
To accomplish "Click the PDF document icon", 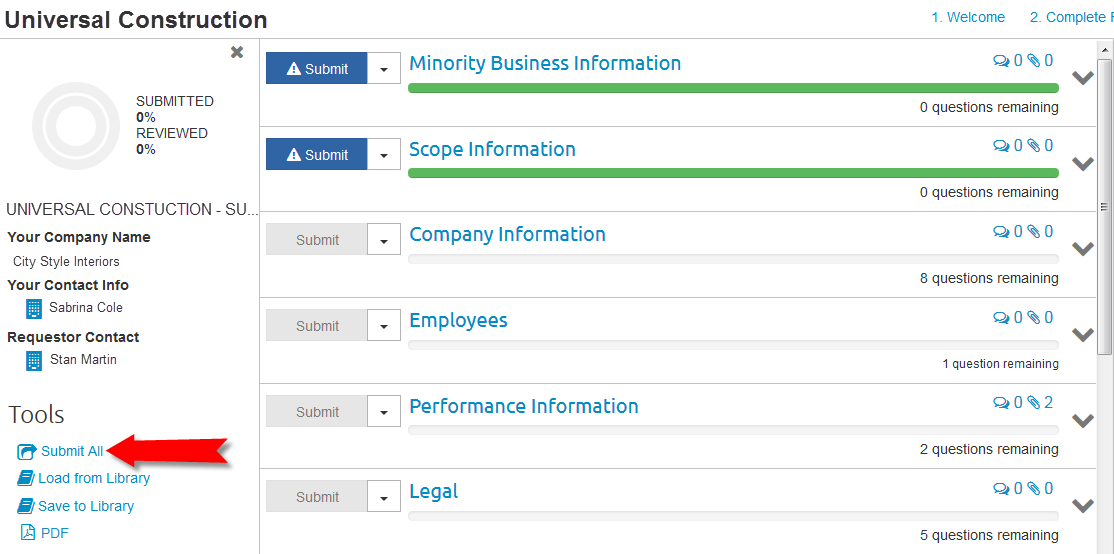I will [28, 533].
